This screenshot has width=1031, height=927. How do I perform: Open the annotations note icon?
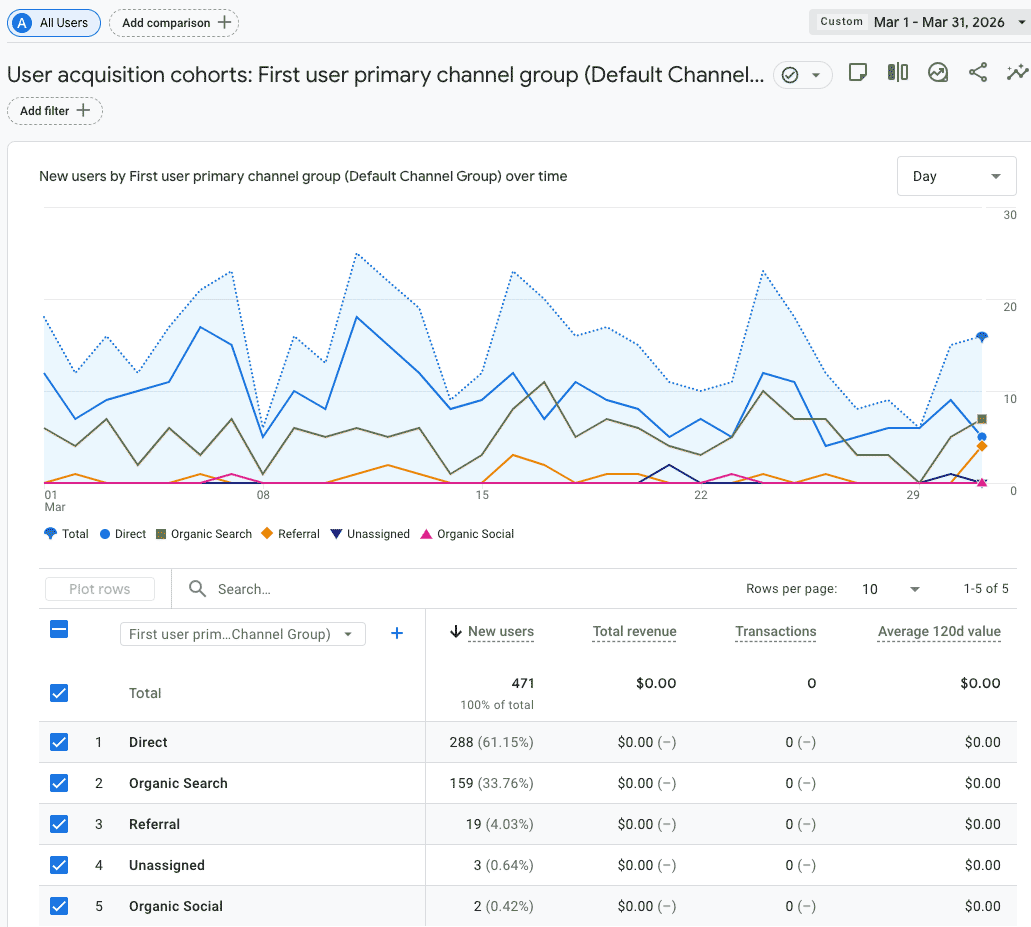(857, 73)
